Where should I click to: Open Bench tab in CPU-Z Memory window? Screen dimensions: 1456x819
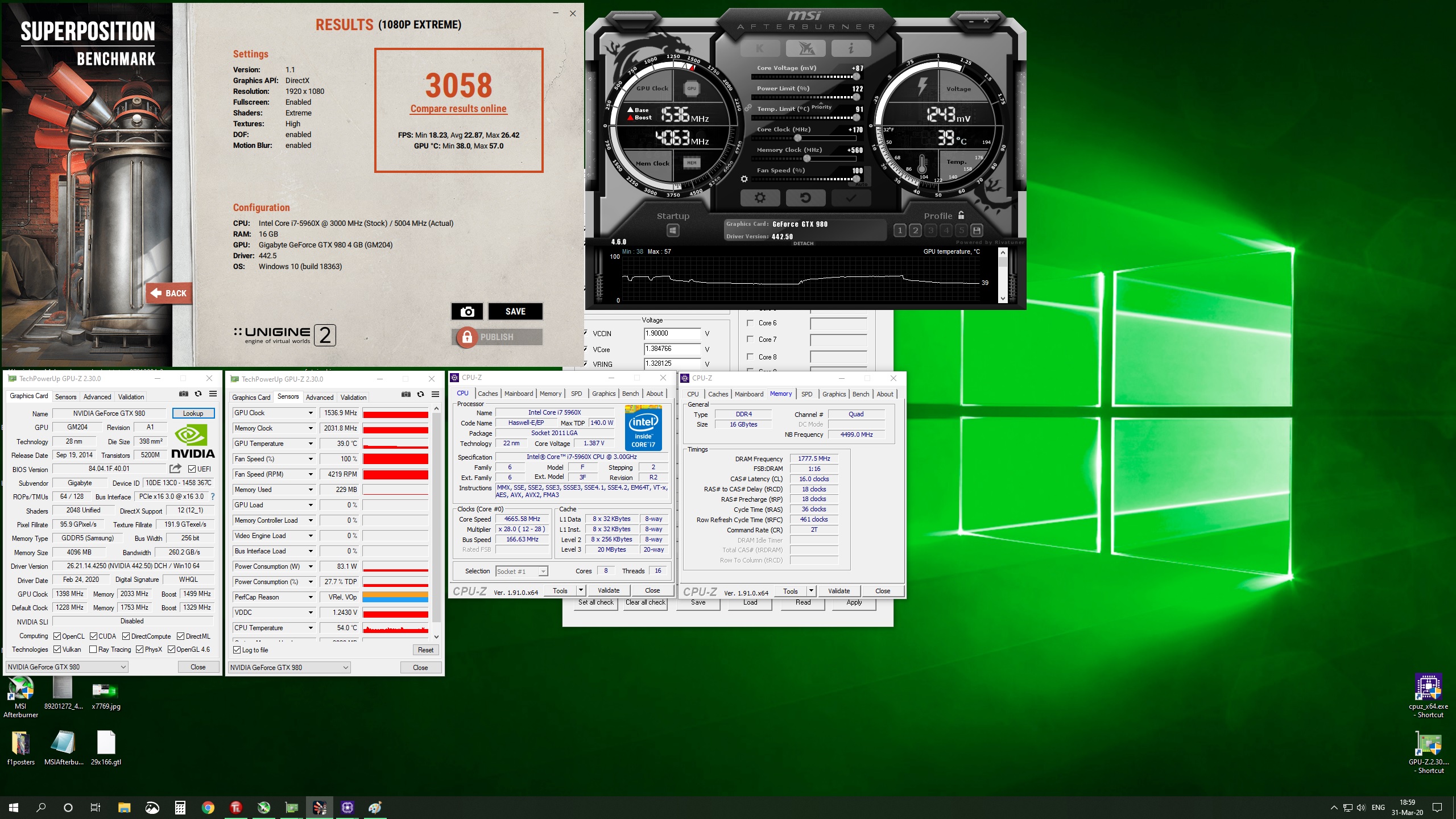[x=861, y=394]
